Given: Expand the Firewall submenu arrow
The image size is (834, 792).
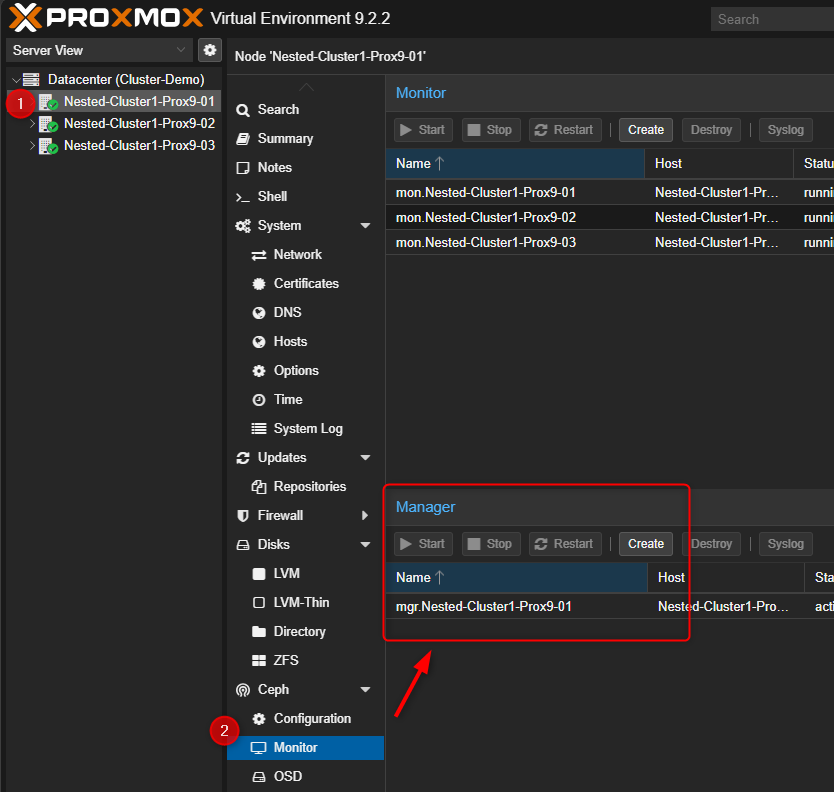Looking at the screenshot, I should pyautogui.click(x=365, y=515).
